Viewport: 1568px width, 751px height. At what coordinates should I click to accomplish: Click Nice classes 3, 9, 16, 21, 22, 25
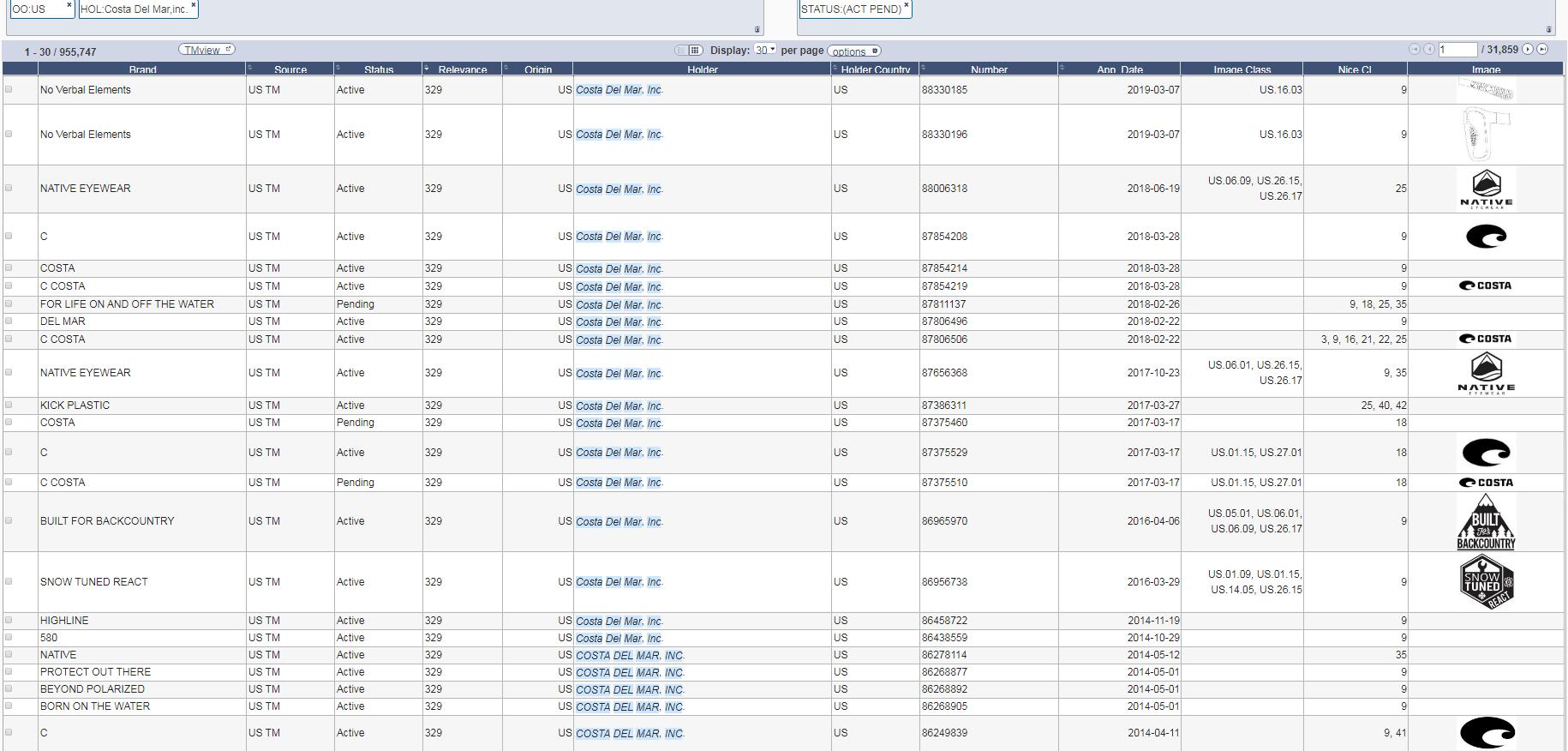point(1363,339)
